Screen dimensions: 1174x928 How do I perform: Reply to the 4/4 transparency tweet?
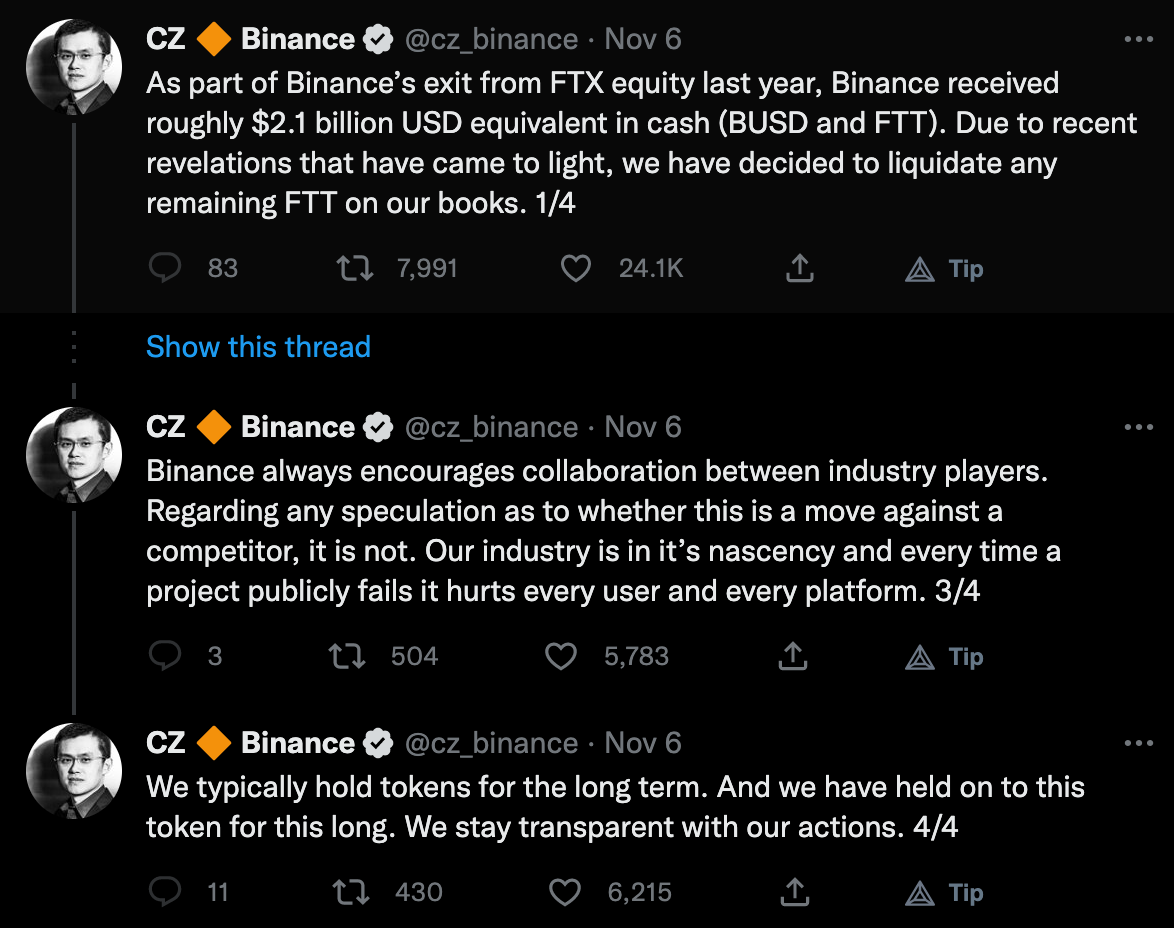[165, 892]
